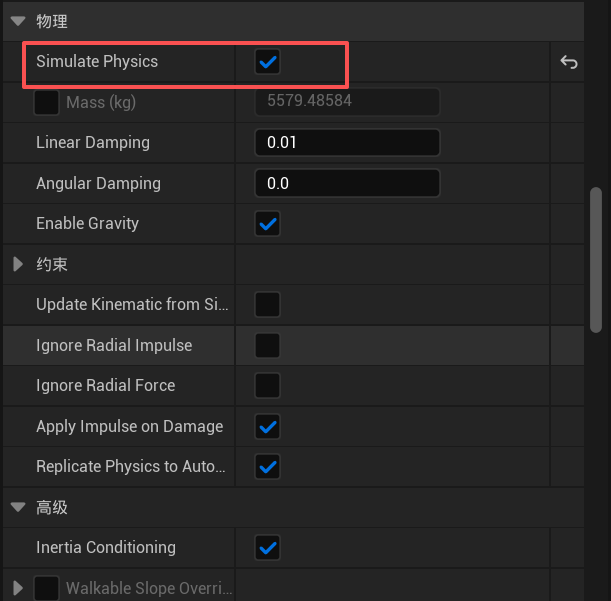Collapse the 物理 section
Viewport: 611px width, 601px height.
18,21
